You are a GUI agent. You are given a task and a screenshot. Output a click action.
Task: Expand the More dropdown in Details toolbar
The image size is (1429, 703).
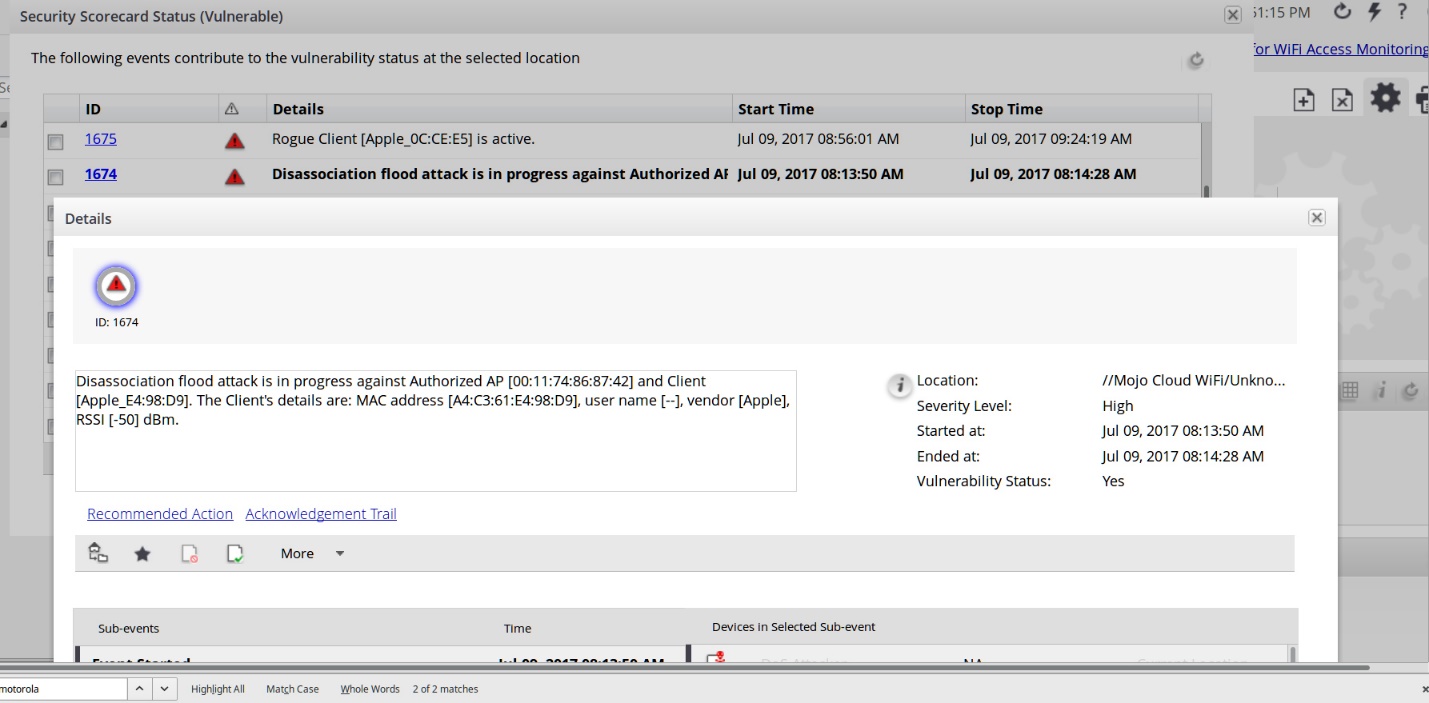point(312,554)
